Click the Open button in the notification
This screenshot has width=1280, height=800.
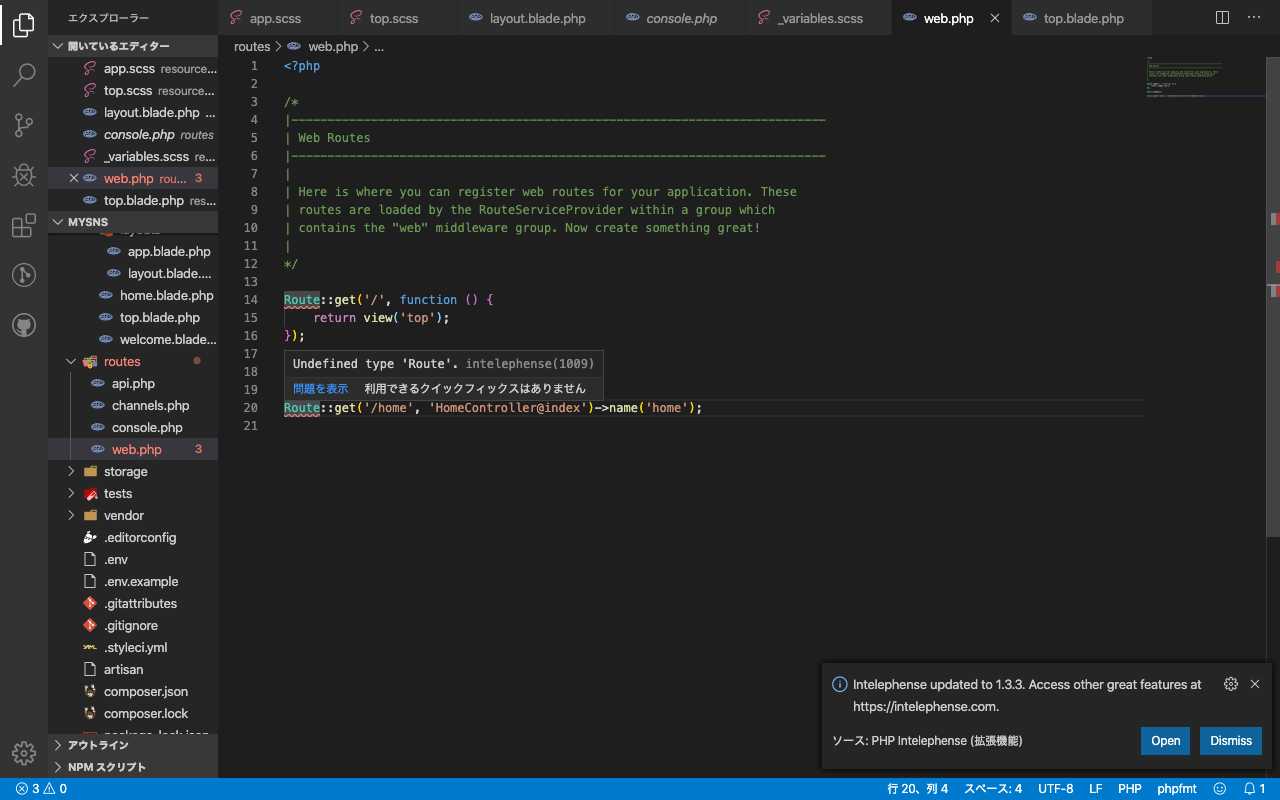coord(1165,741)
